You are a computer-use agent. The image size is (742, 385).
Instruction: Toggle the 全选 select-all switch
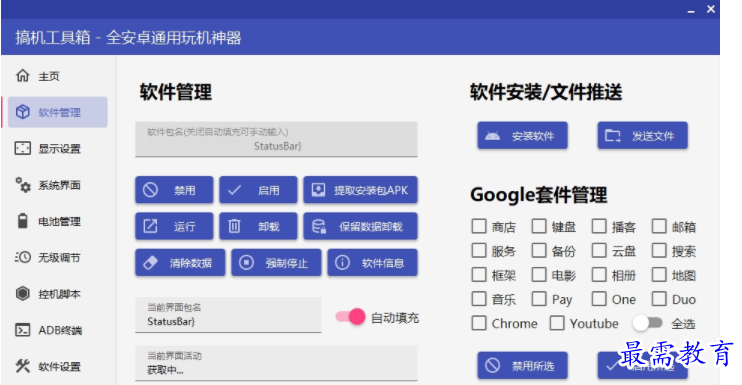pos(647,324)
